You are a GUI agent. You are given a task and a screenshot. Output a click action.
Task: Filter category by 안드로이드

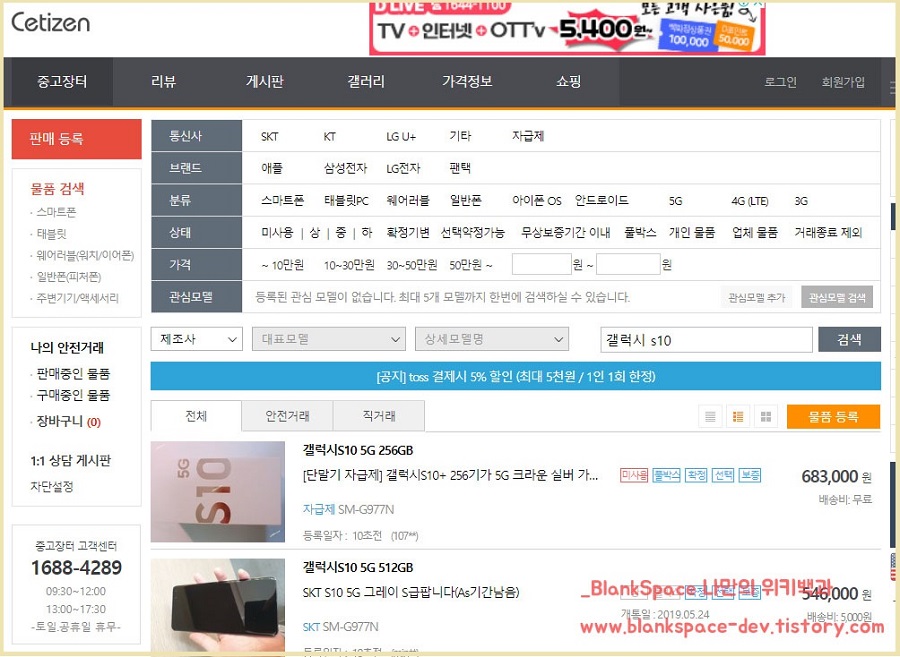(x=602, y=200)
